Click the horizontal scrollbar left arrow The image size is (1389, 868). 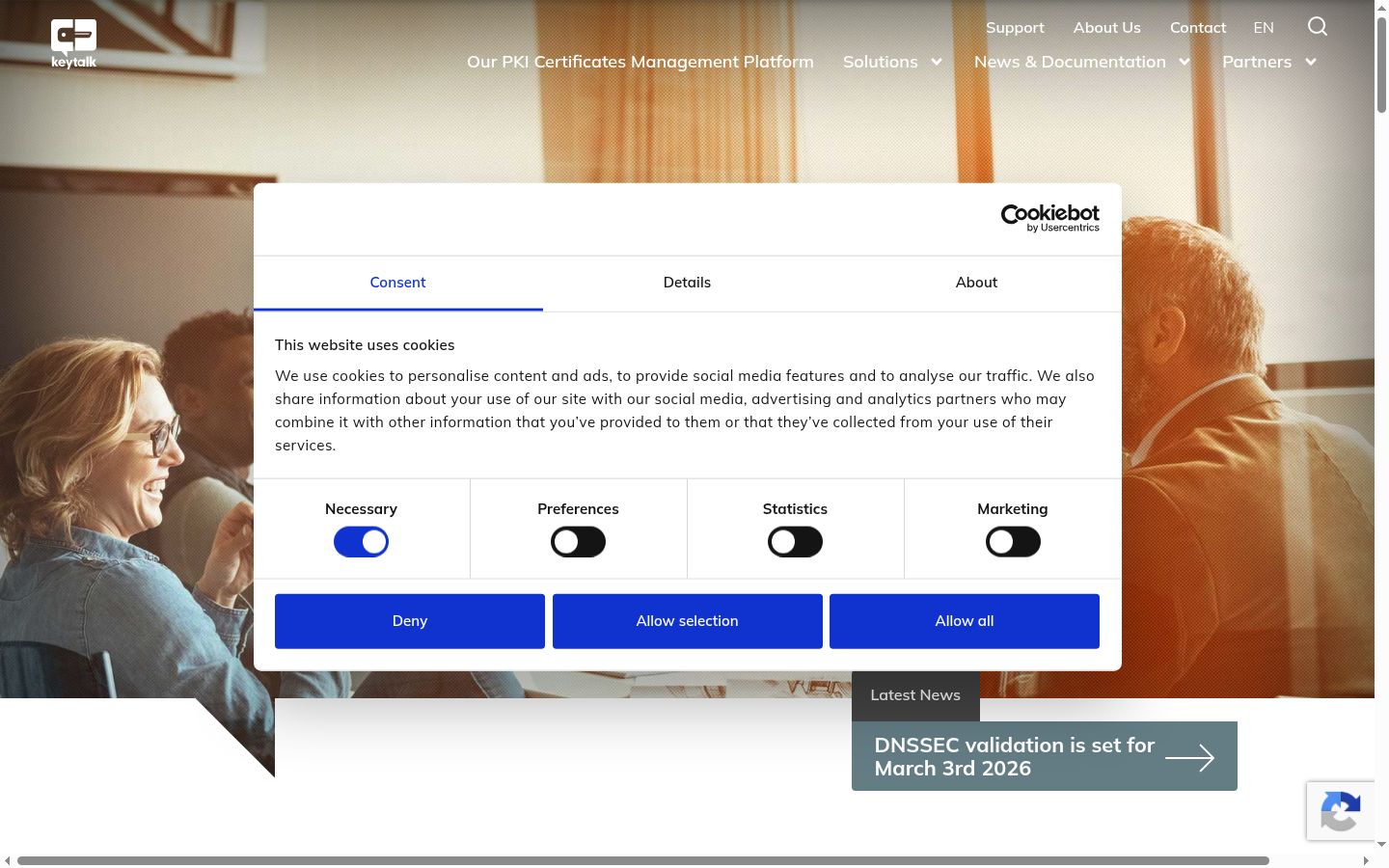8,860
